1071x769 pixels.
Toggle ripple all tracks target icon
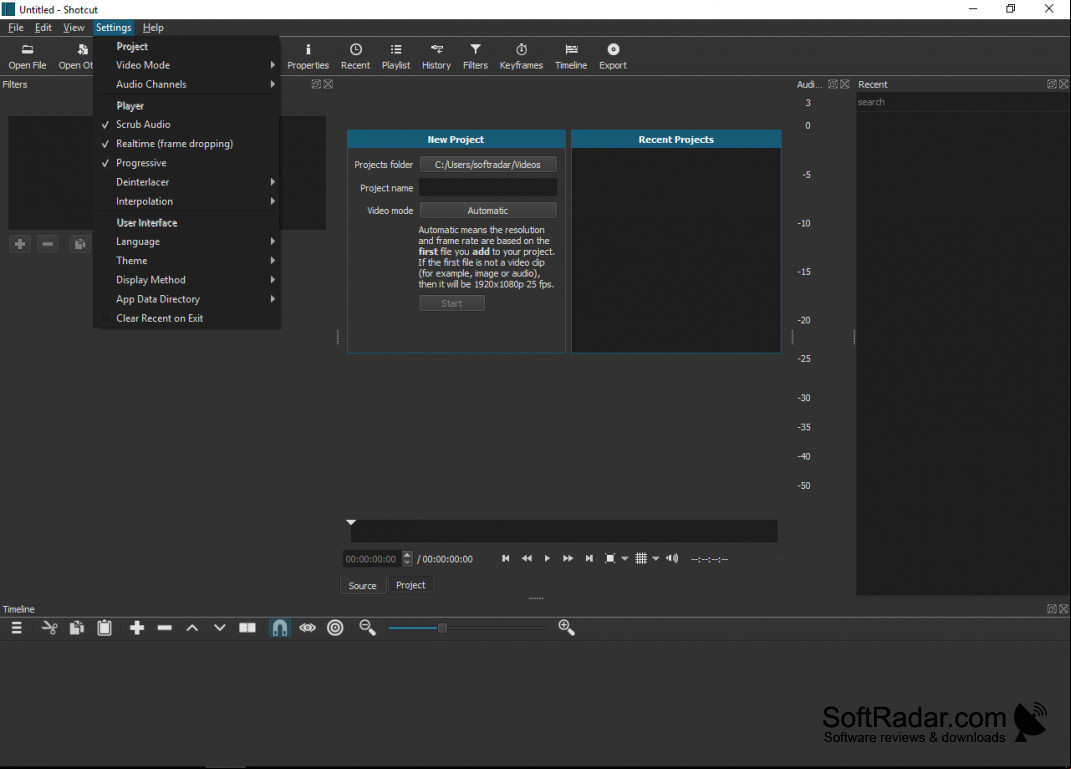pyautogui.click(x=335, y=628)
